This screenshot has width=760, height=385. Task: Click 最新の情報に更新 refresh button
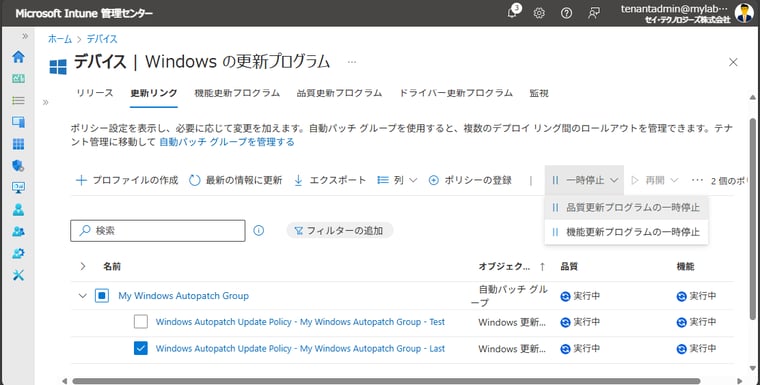[x=236, y=180]
